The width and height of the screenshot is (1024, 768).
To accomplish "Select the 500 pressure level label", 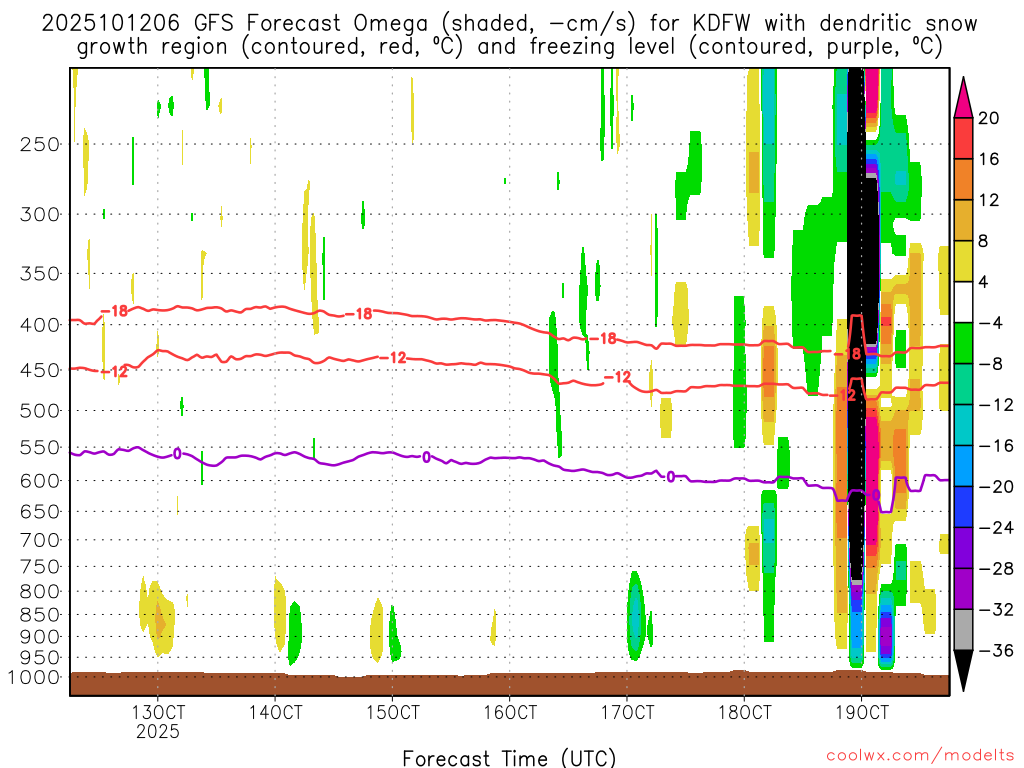I will (40, 411).
